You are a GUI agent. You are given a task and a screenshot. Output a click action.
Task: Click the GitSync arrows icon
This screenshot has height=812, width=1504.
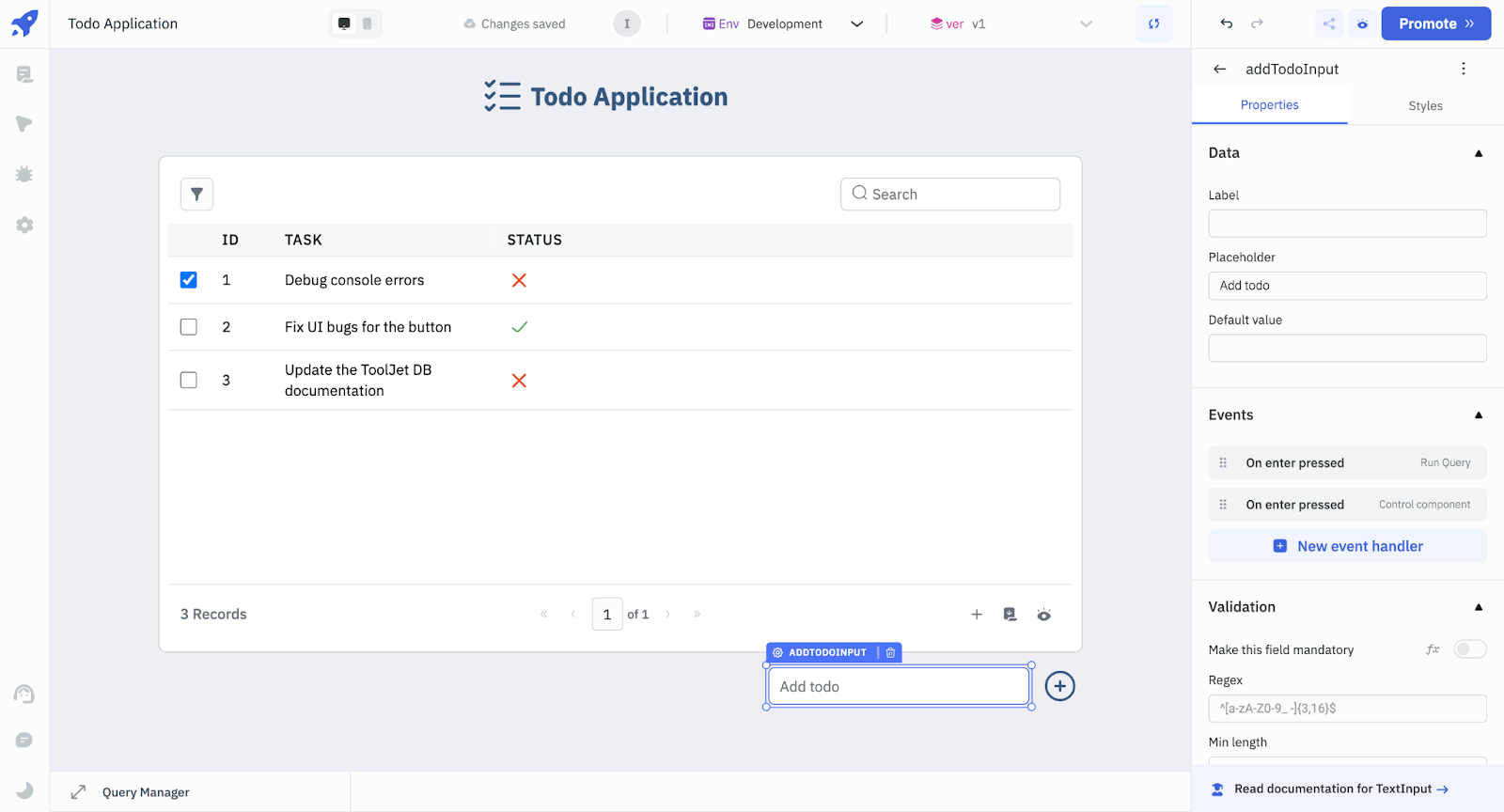[x=1153, y=23]
